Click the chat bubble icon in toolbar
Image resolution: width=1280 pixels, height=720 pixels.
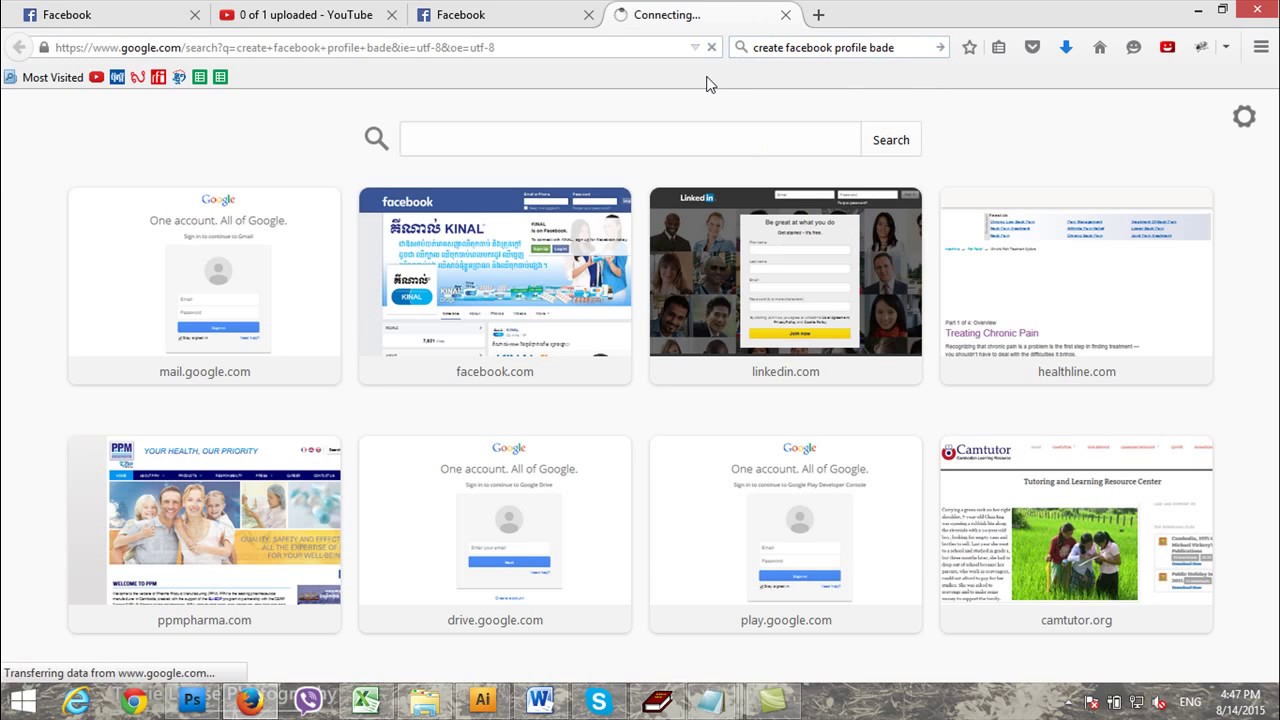[1133, 47]
